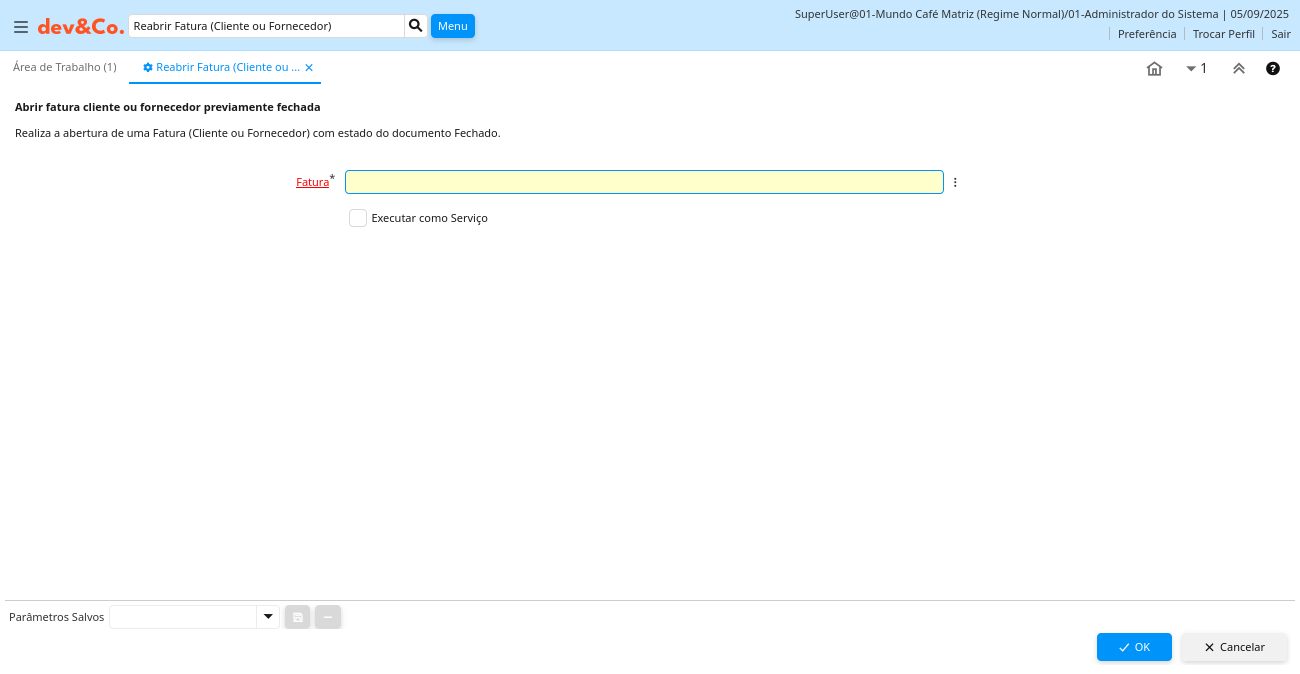
Task: Go to home via house icon
Action: coord(1154,69)
